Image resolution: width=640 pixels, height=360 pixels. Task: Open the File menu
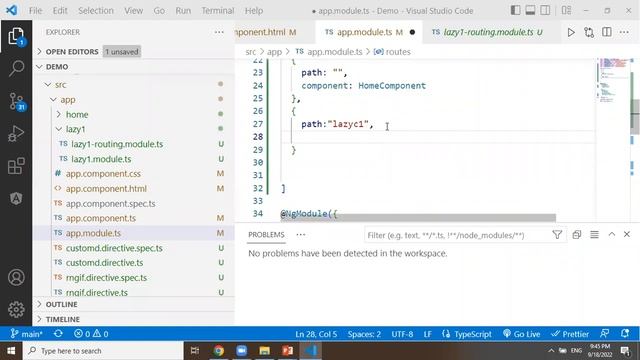coord(36,11)
